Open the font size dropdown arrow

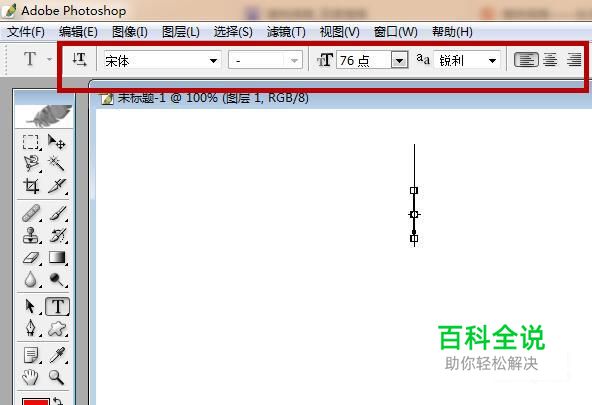click(x=399, y=60)
